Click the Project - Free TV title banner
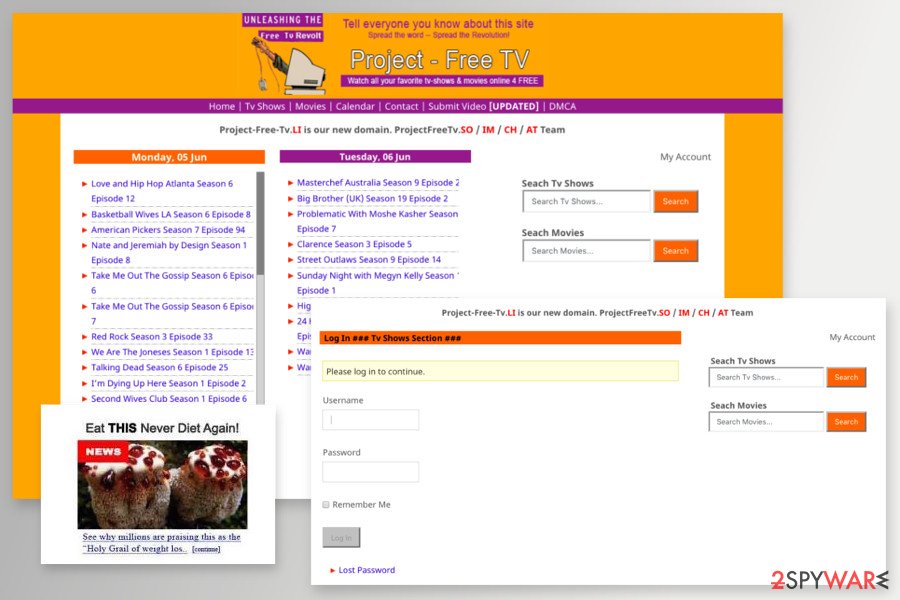 (440, 60)
